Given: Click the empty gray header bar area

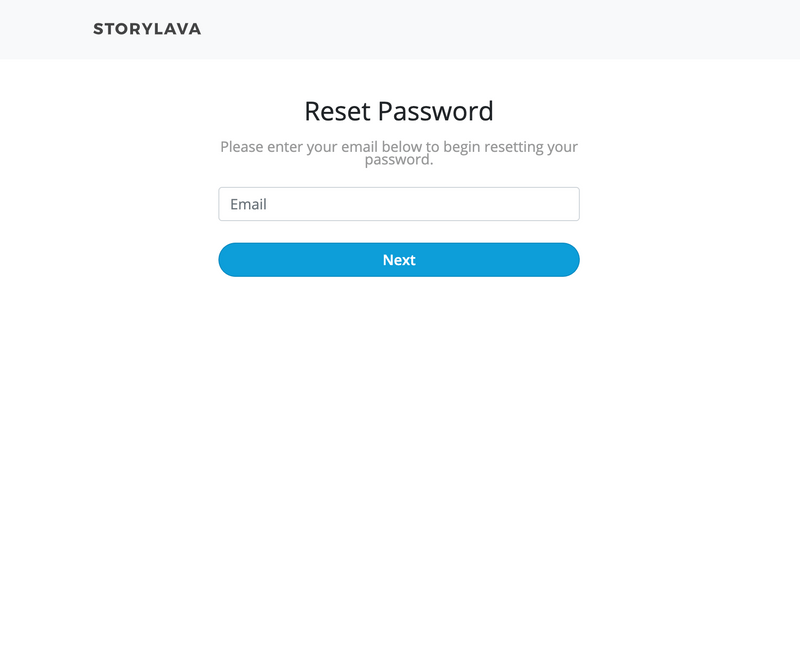Looking at the screenshot, I should (x=500, y=29).
